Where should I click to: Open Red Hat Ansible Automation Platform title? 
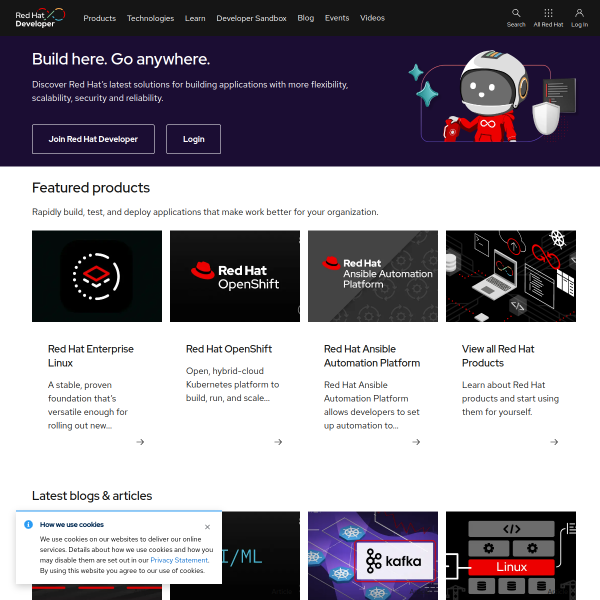(372, 356)
